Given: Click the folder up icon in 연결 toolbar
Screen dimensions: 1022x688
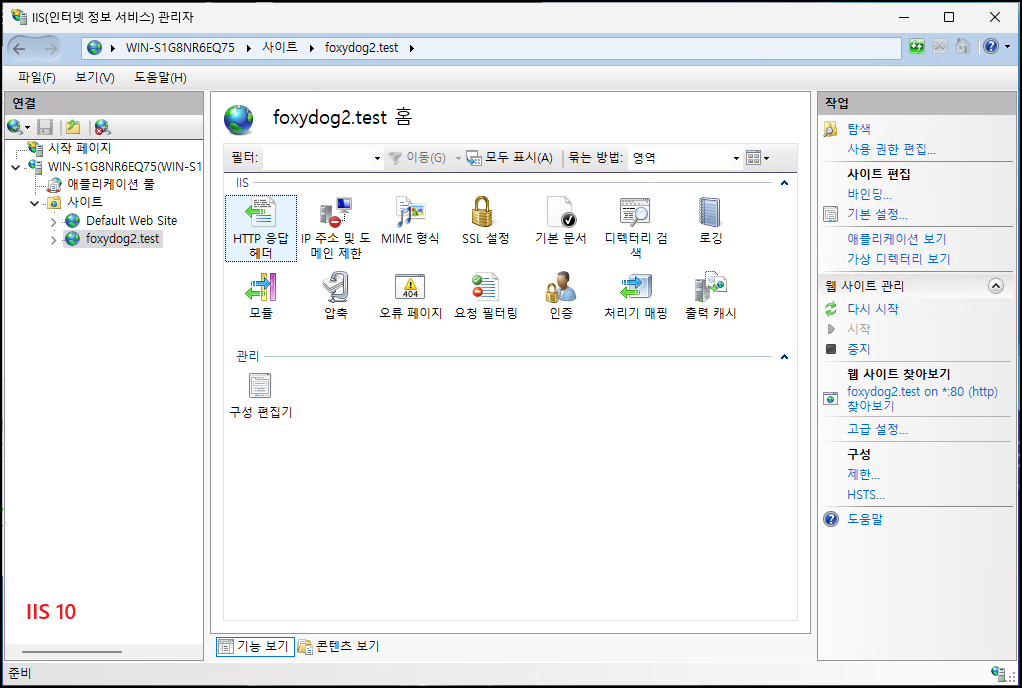Looking at the screenshot, I should (73, 126).
